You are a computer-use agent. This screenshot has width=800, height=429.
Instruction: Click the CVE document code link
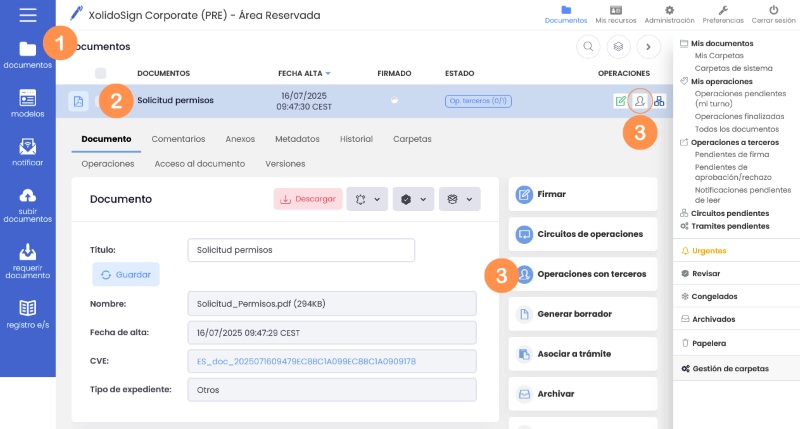(306, 361)
